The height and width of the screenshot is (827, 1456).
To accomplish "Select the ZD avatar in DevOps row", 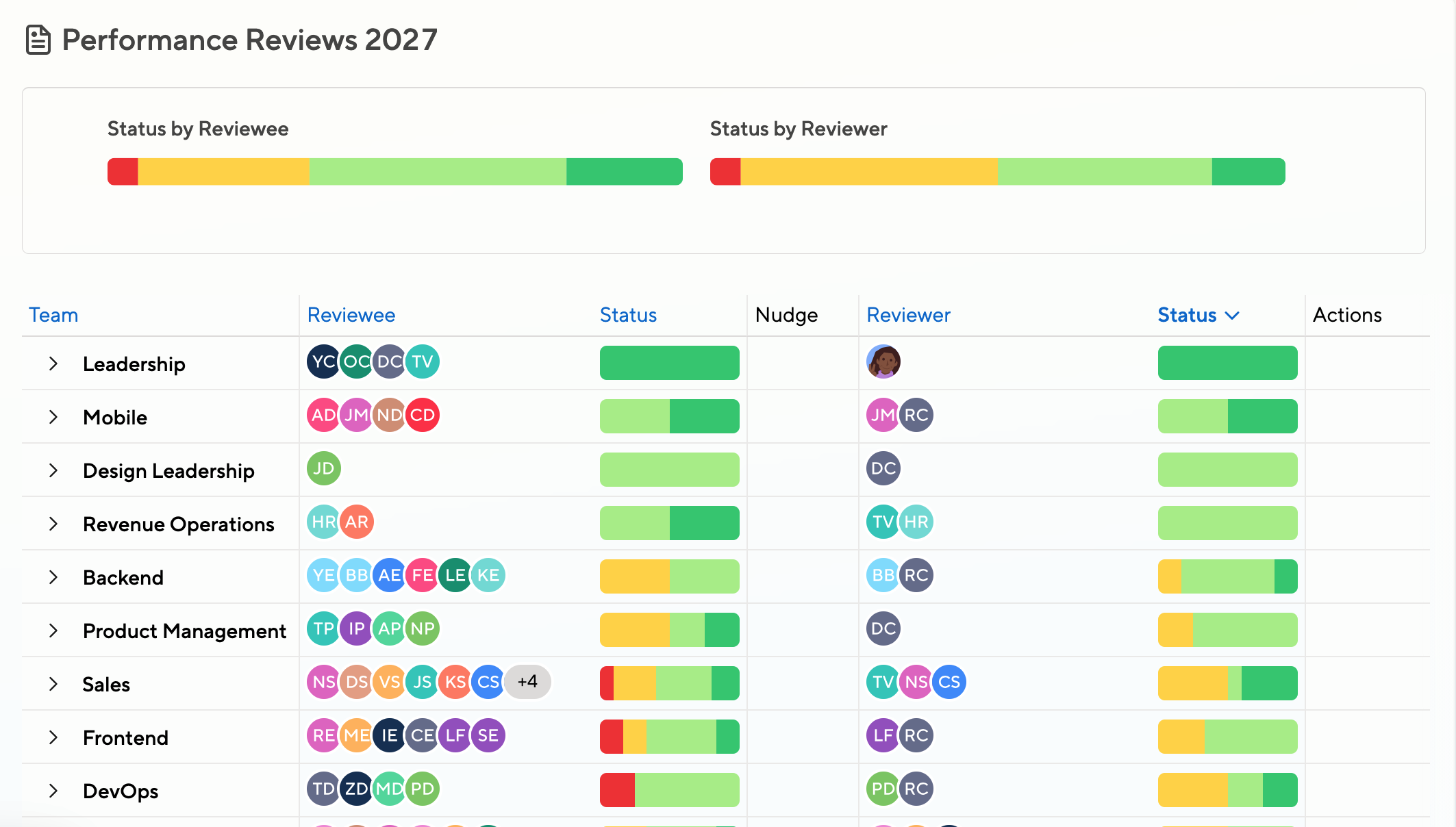I will 357,789.
